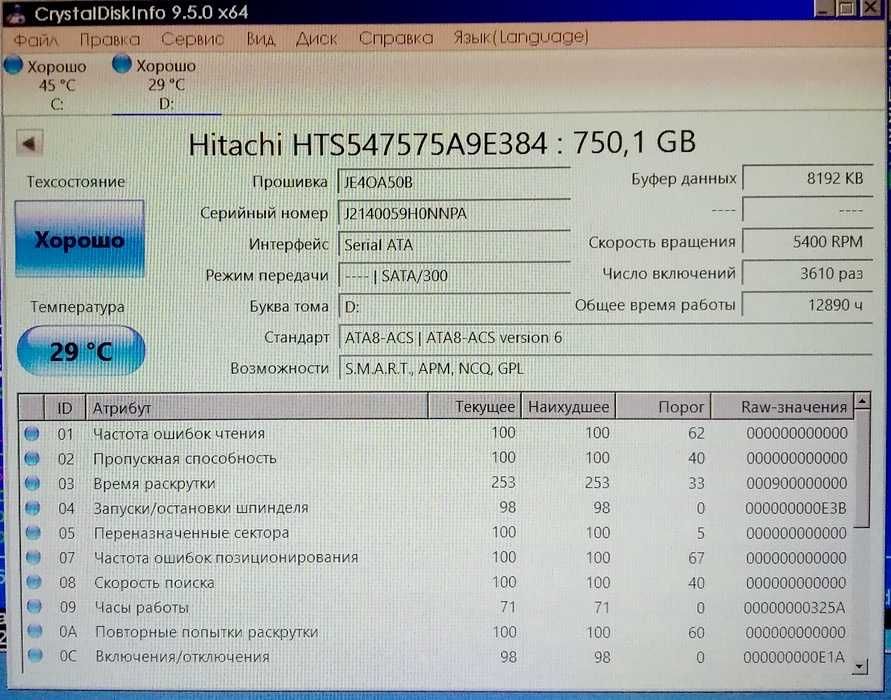891x700 pixels.
Task: Click the S.M.A.R.T., APM, NCQ, GPL features field
Action: coord(605,369)
